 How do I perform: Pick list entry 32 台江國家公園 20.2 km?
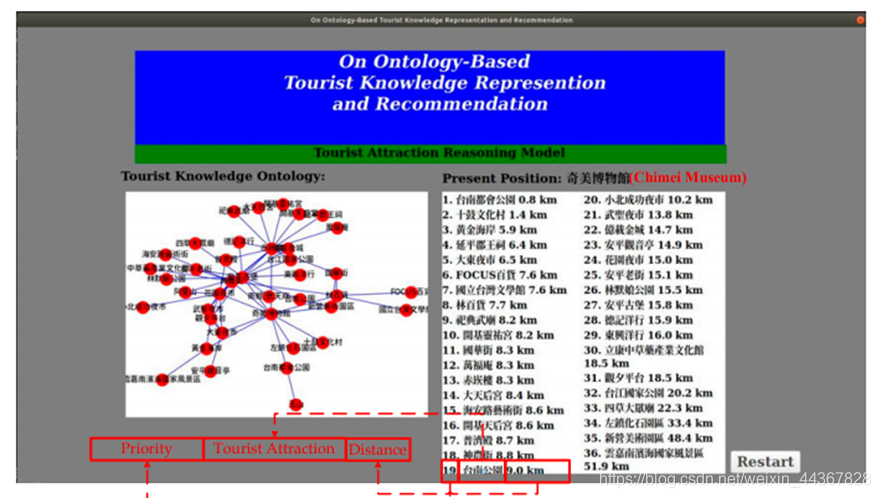tap(648, 393)
